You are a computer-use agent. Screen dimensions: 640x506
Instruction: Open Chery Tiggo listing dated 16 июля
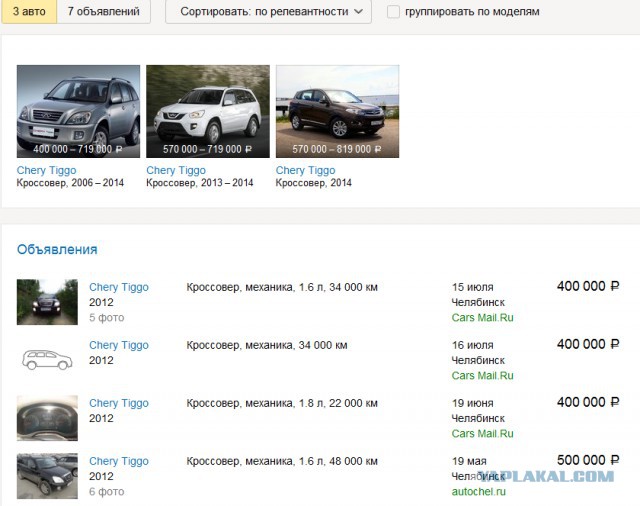[x=119, y=345]
